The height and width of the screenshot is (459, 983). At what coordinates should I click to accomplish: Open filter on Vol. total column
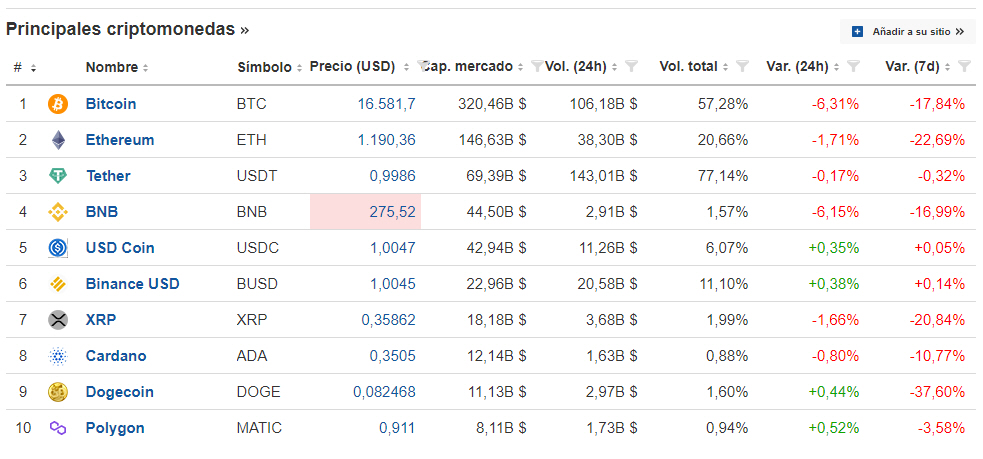point(742,67)
